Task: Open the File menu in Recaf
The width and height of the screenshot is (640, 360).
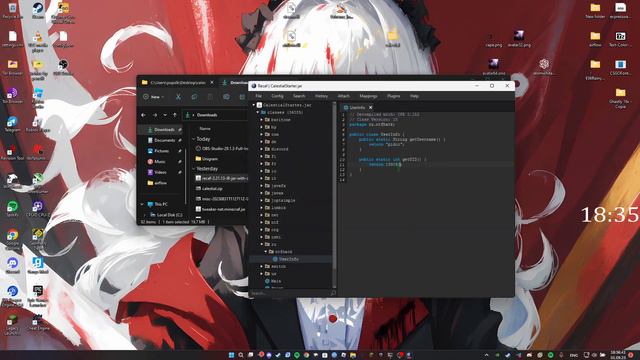Action: pyautogui.click(x=258, y=96)
